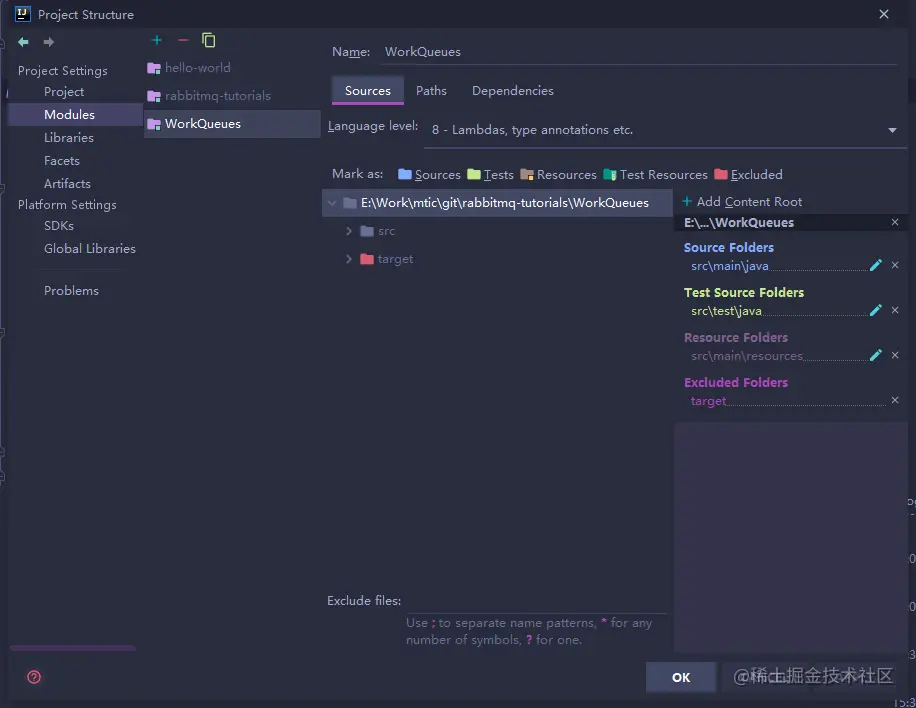This screenshot has height=708, width=916.
Task: Open Libraries settings
Action: 69,138
